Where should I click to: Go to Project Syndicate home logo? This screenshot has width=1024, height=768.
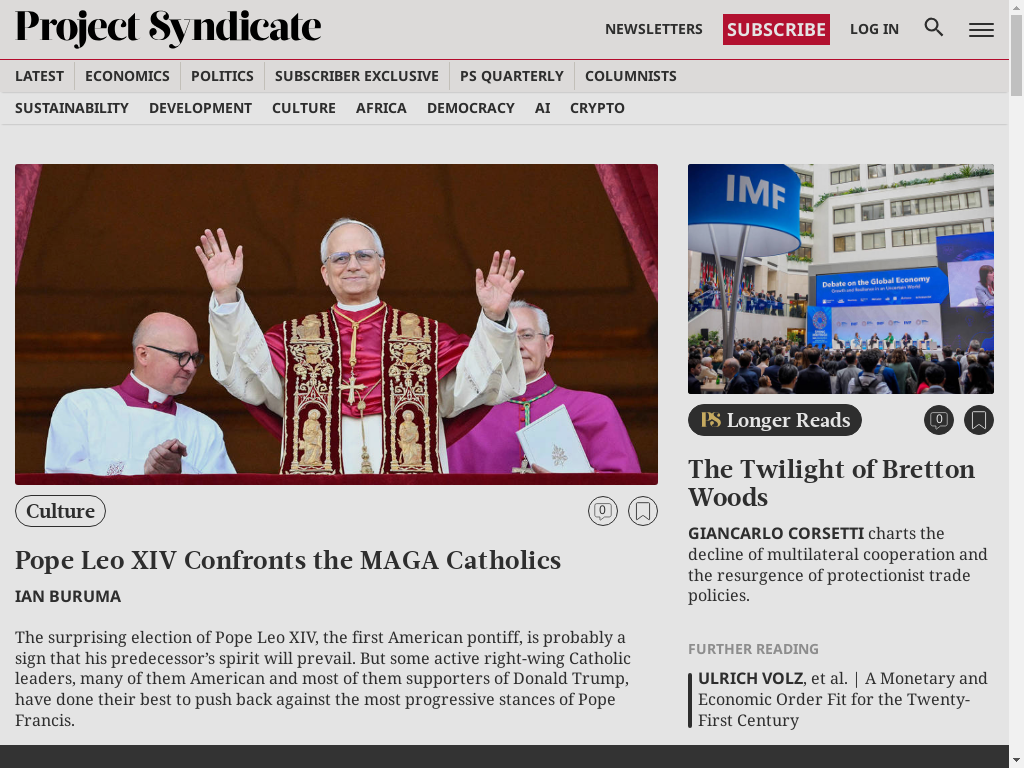[x=168, y=27]
